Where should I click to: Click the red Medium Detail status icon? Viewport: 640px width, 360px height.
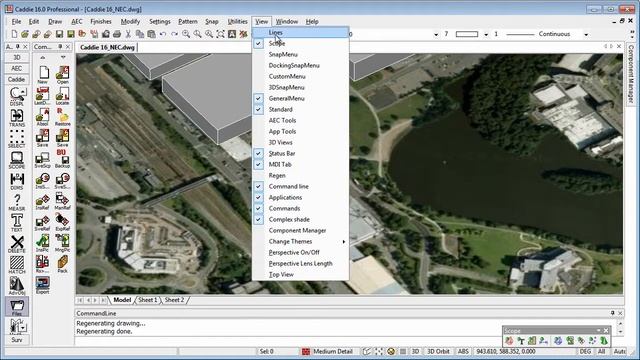coord(306,351)
